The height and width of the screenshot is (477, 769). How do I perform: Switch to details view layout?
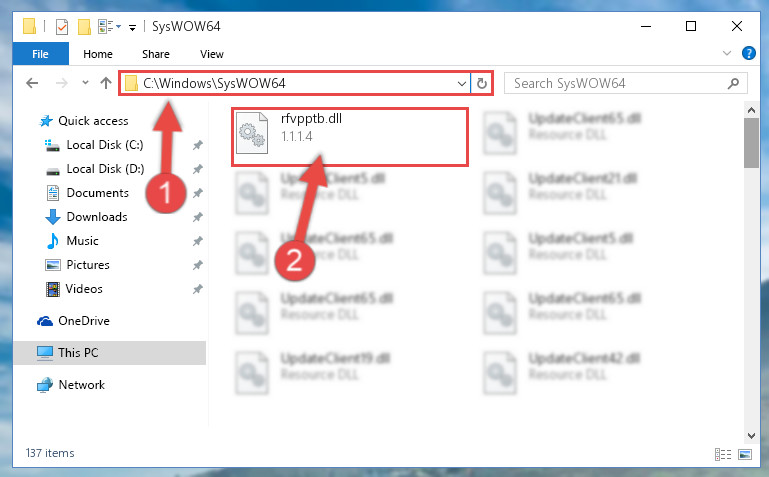[722, 454]
